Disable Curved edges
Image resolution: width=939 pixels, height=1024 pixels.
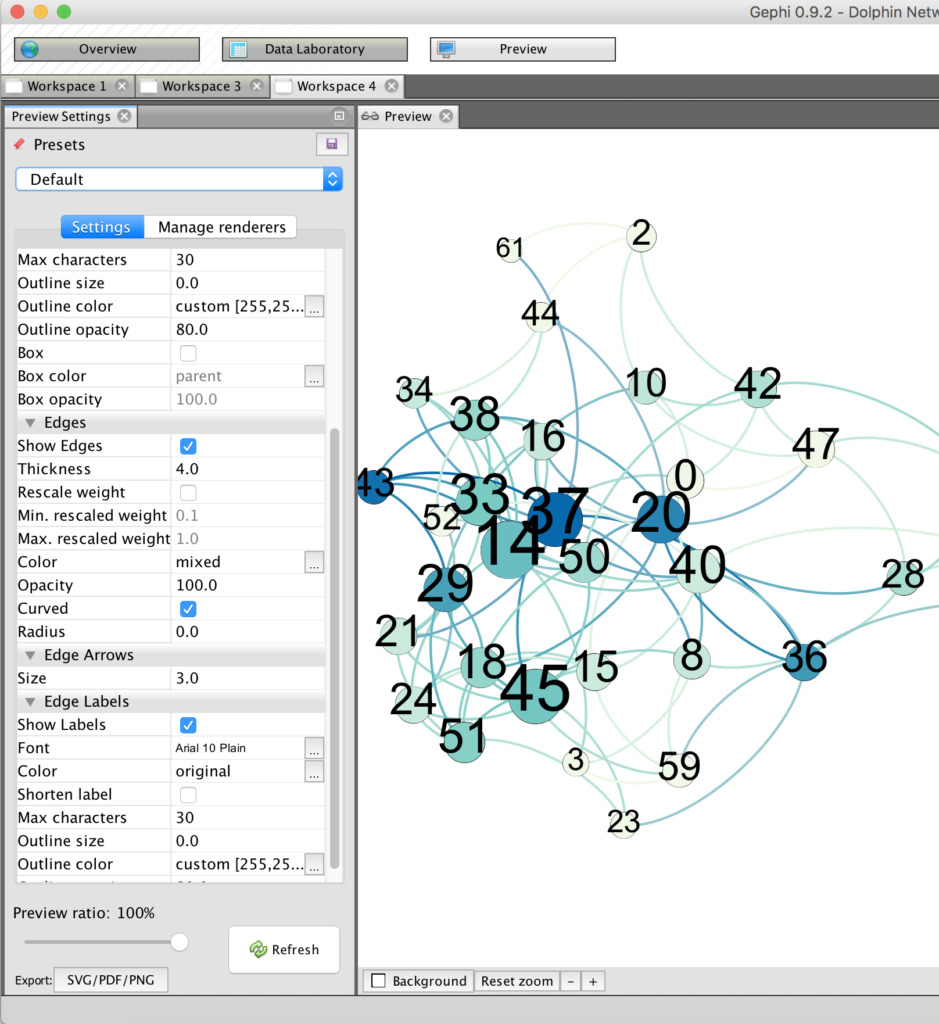click(188, 608)
